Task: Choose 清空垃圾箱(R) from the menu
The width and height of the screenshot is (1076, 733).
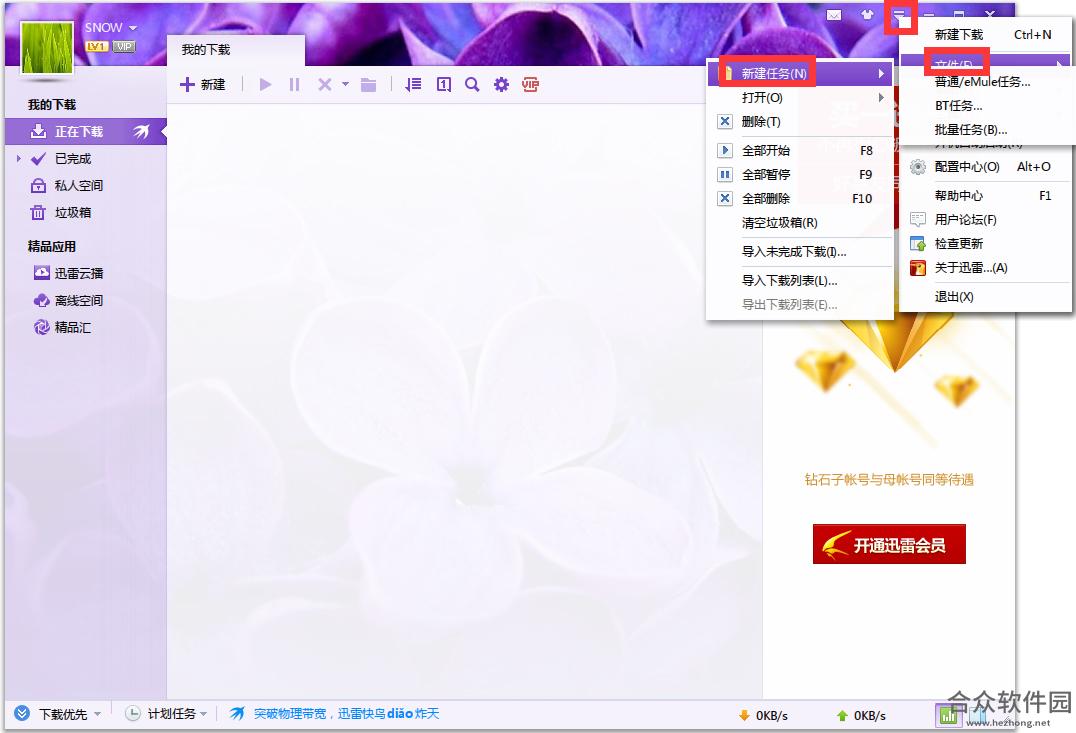Action: pyautogui.click(x=800, y=222)
